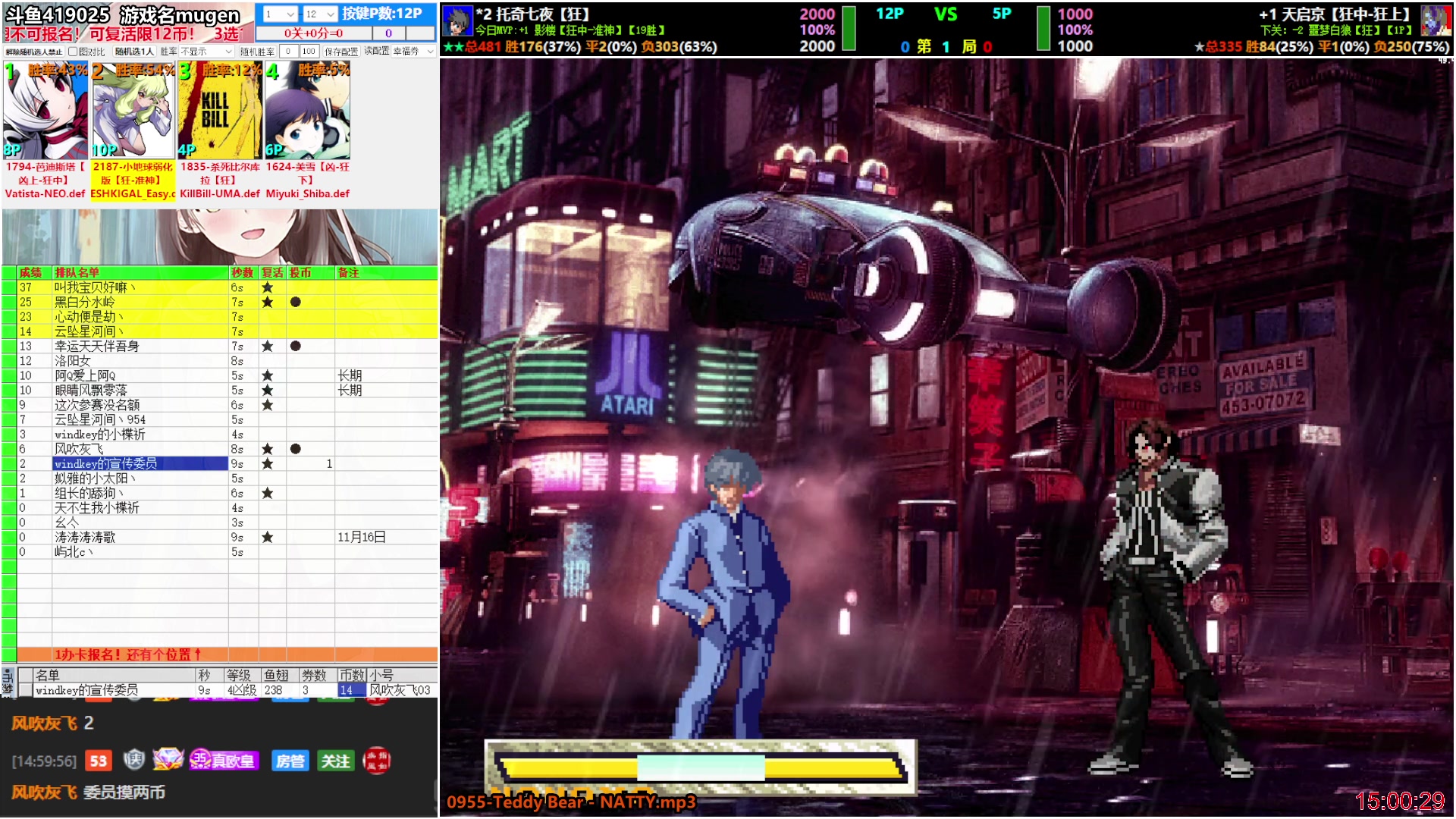Click the 0关+0分=0 score field
The width and height of the screenshot is (1456, 819).
314,33
